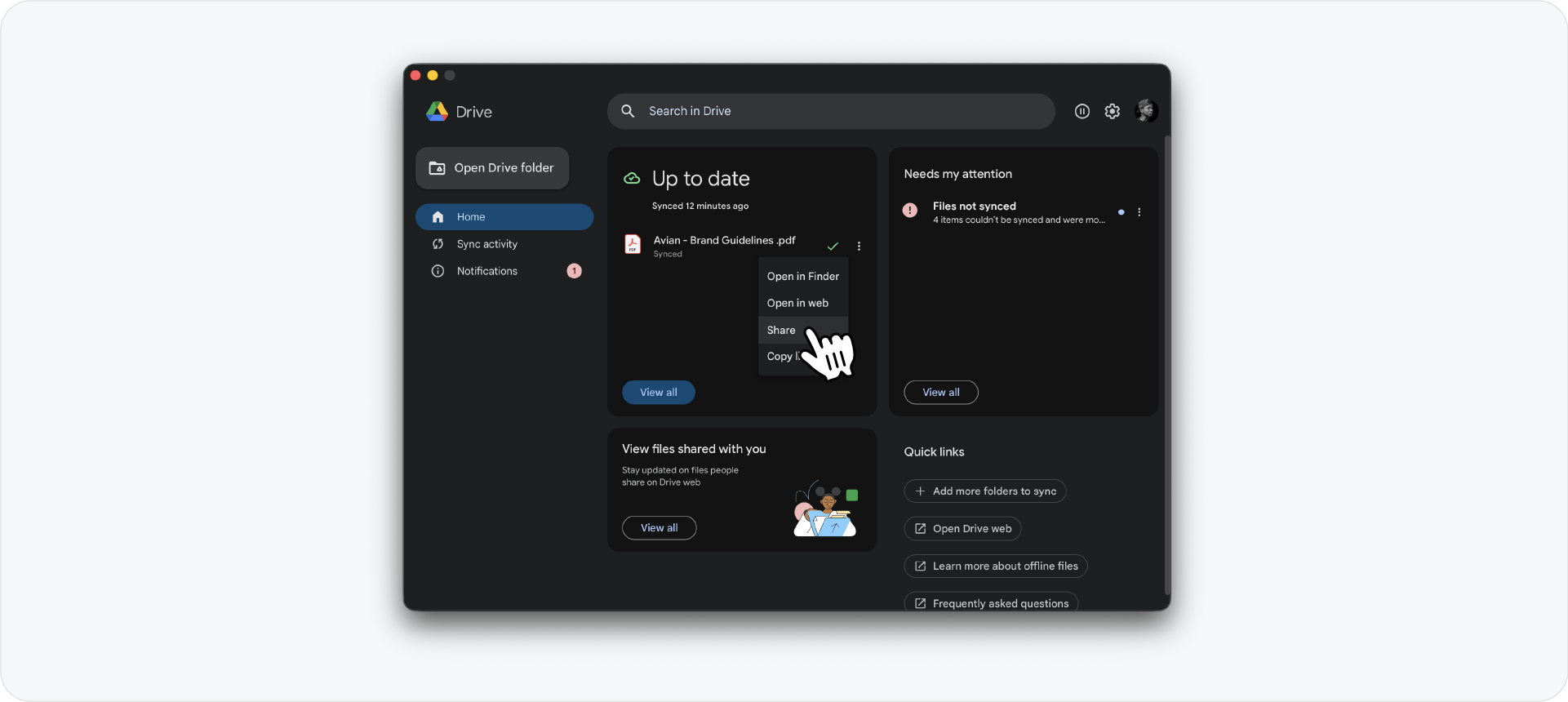
Task: Click the Home house icon
Action: [x=438, y=217]
